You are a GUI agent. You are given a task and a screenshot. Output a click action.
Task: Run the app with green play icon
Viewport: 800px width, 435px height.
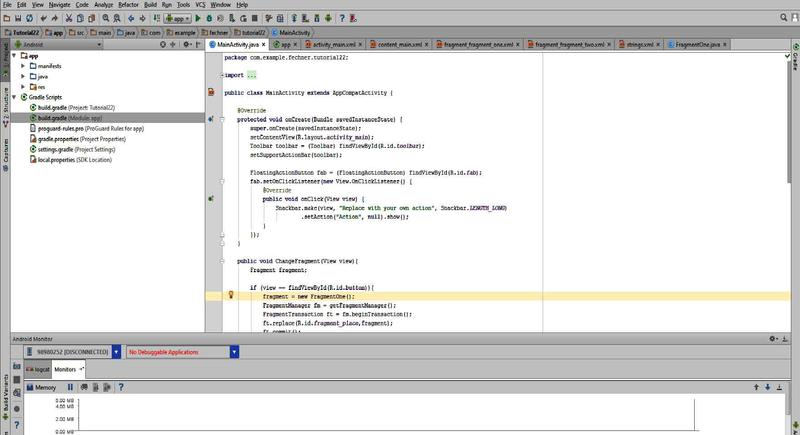coord(198,18)
